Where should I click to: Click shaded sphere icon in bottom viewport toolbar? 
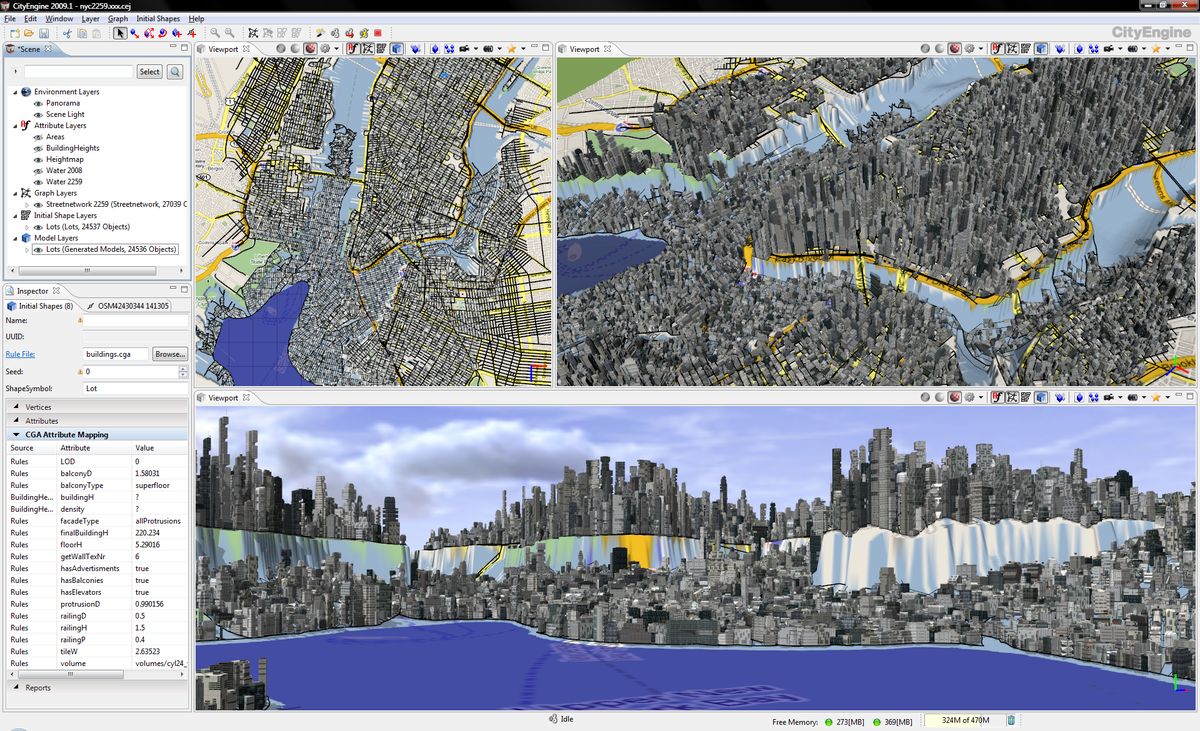click(939, 397)
